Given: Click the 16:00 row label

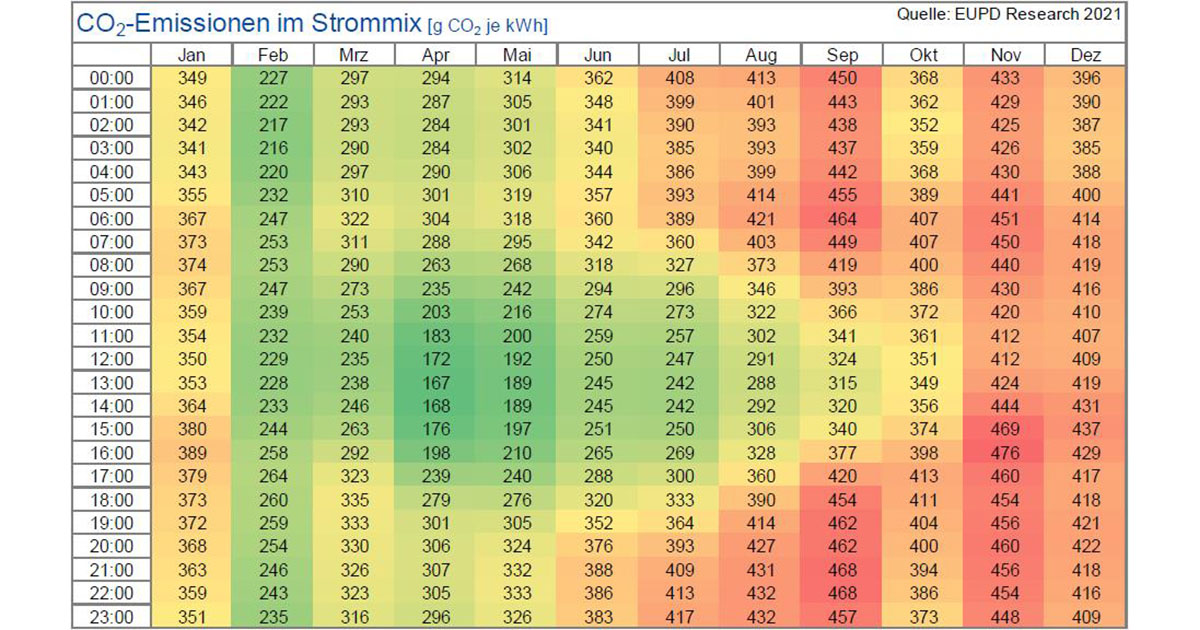Looking at the screenshot, I should point(111,453).
